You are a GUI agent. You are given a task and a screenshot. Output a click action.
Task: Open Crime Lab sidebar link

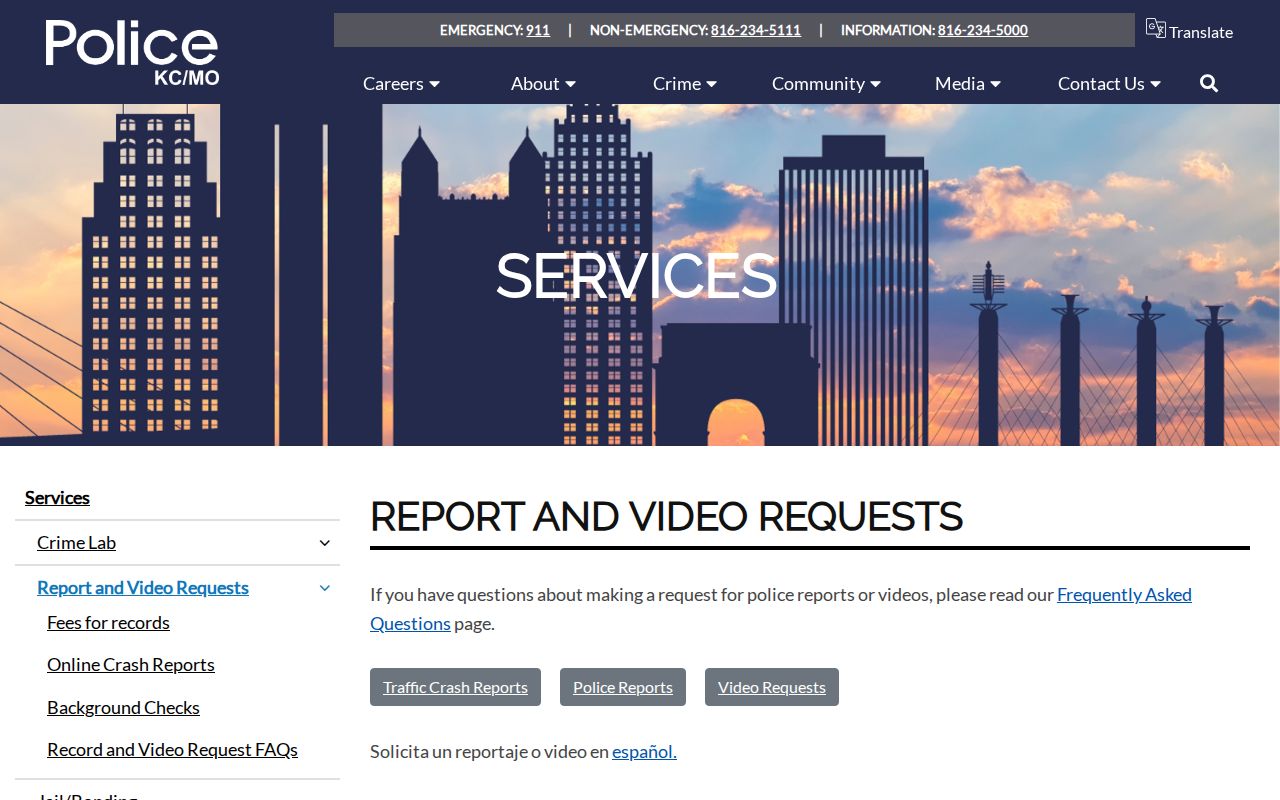(76, 543)
